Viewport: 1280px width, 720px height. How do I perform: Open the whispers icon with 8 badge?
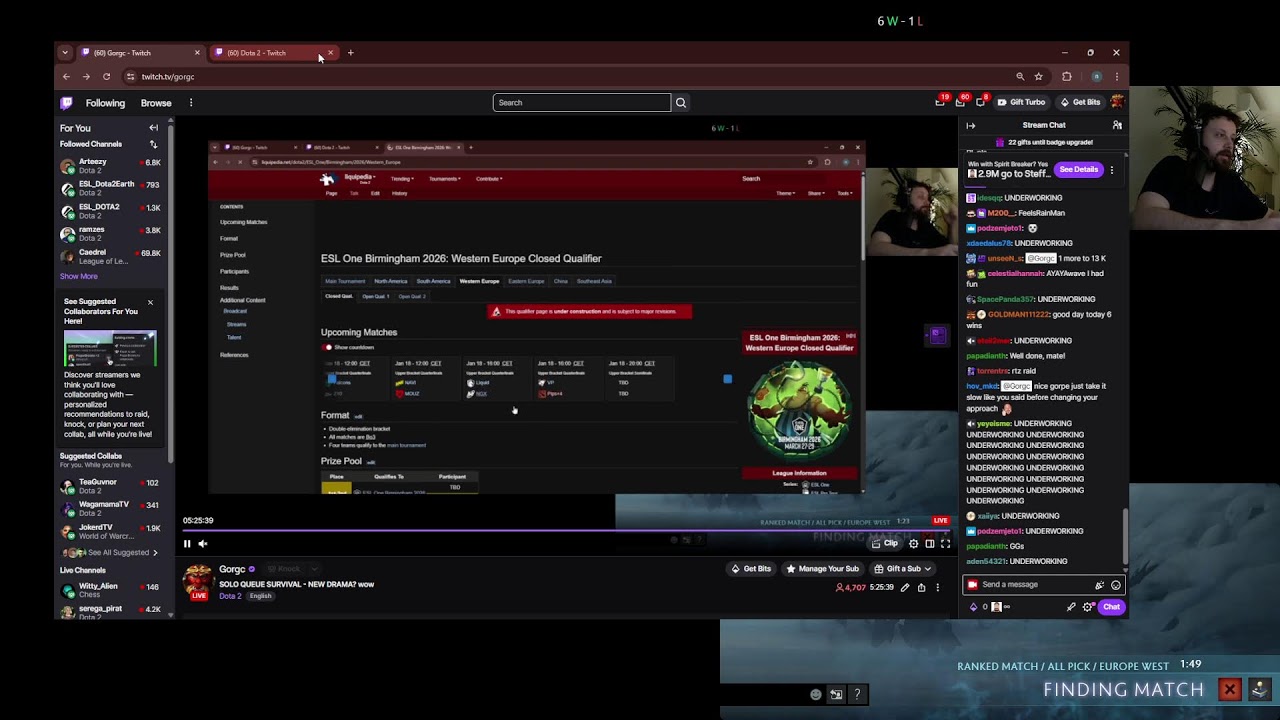(x=981, y=102)
